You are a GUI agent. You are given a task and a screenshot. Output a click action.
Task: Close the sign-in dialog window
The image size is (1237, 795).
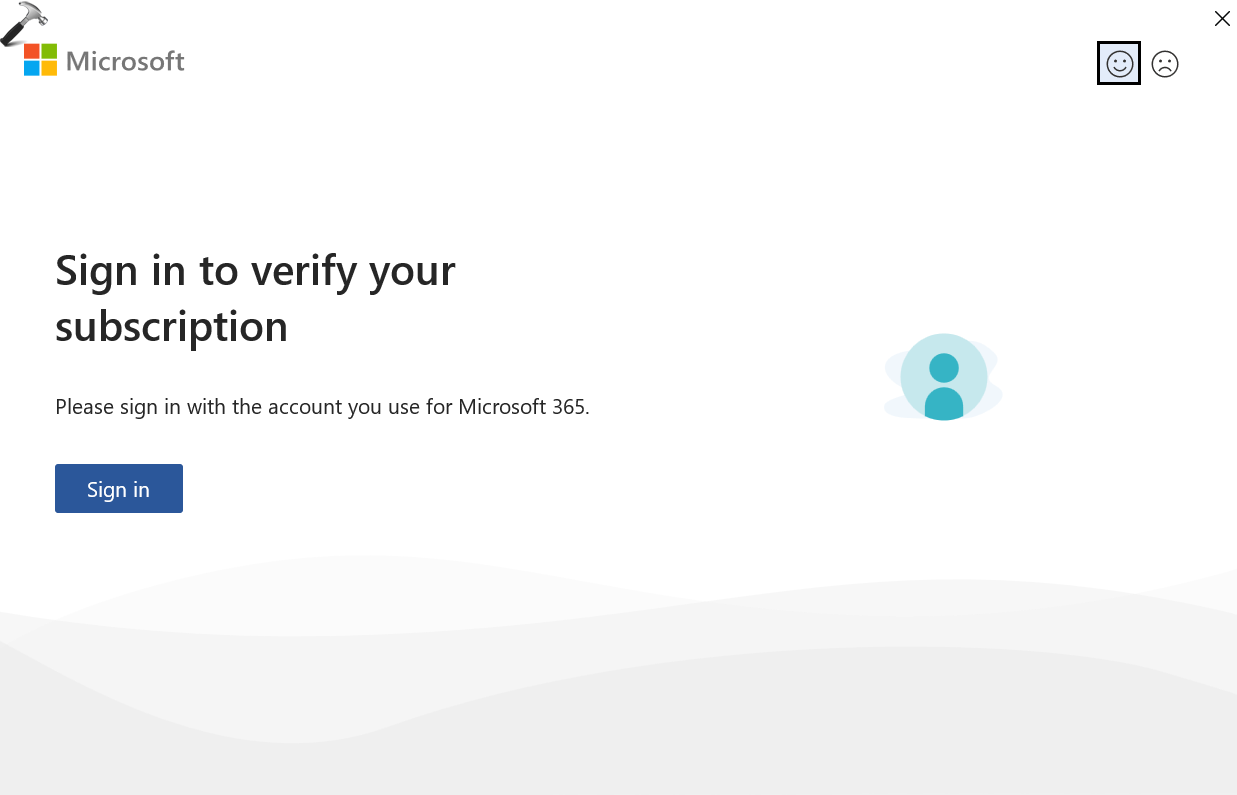coord(1221,19)
